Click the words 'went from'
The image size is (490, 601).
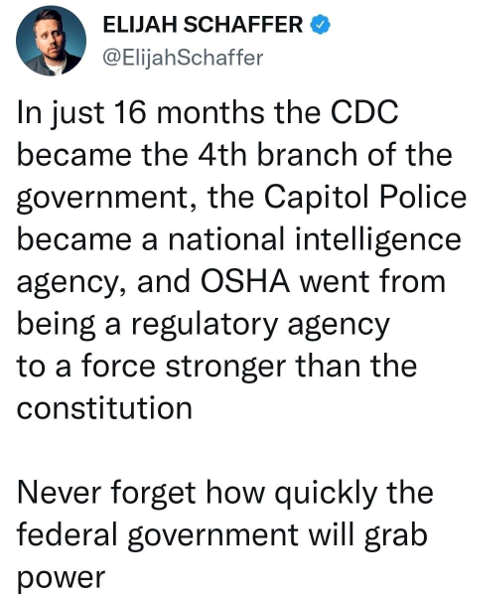point(373,282)
